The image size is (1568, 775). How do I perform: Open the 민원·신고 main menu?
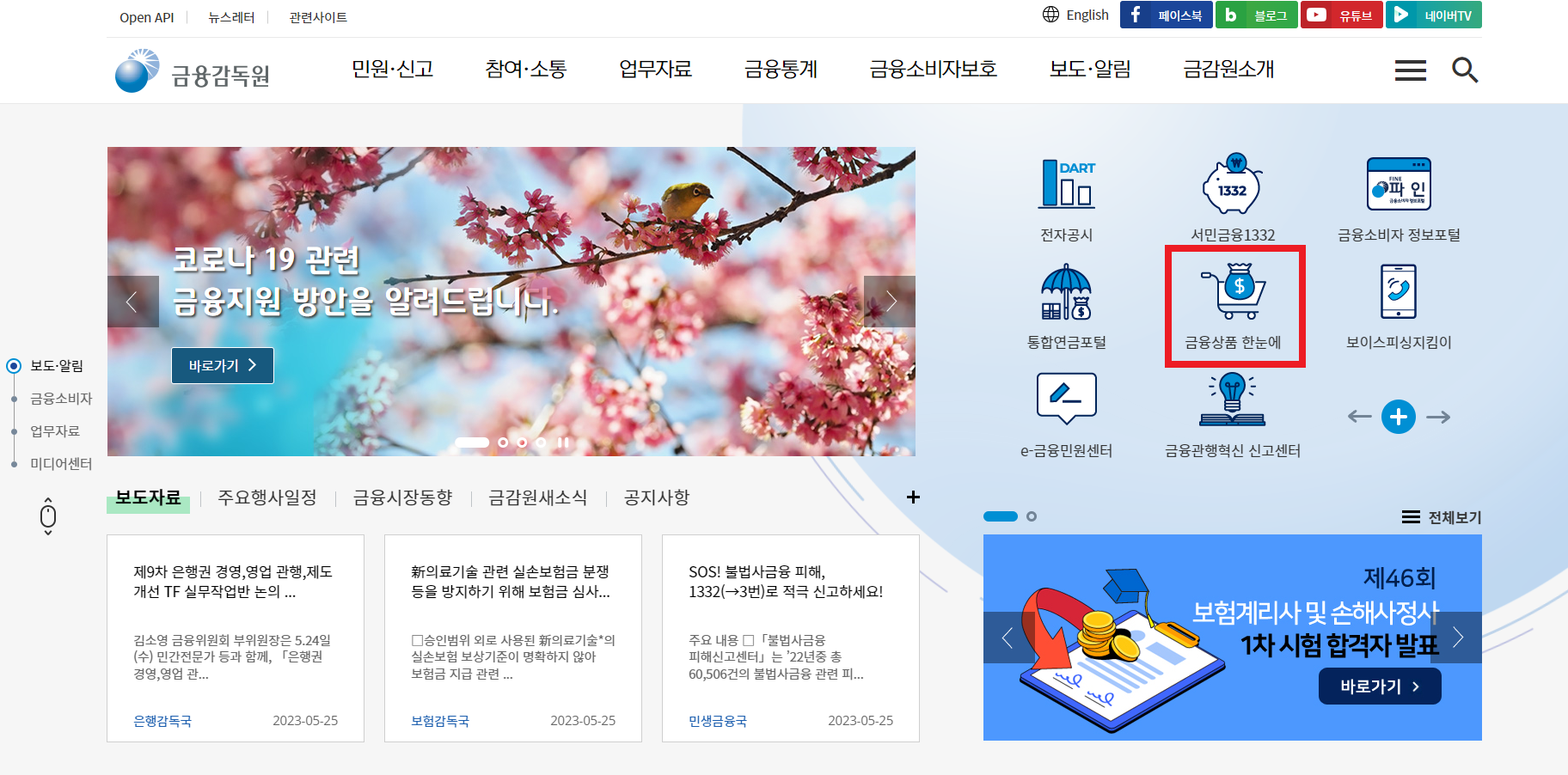(x=392, y=70)
